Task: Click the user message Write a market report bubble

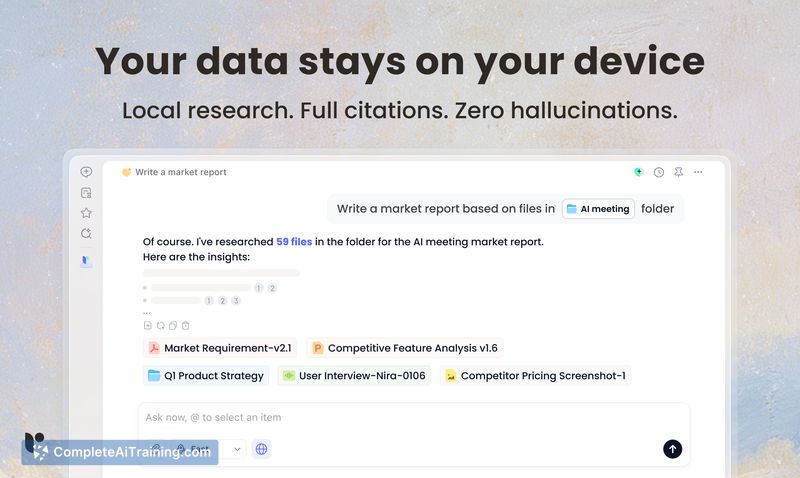Action: coord(505,209)
